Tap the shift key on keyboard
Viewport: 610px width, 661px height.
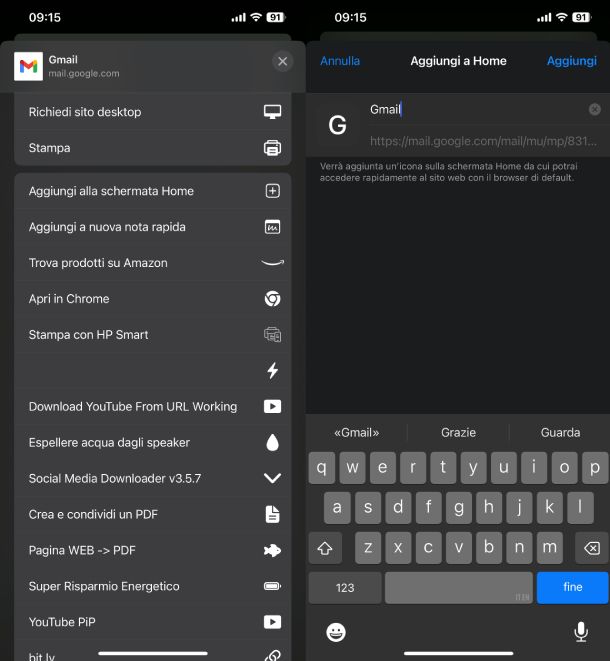[325, 548]
